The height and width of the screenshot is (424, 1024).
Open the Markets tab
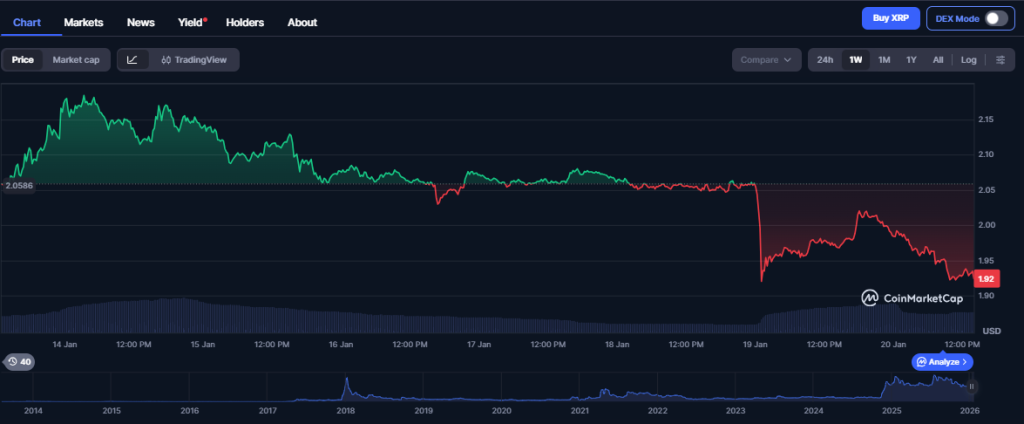pos(83,22)
